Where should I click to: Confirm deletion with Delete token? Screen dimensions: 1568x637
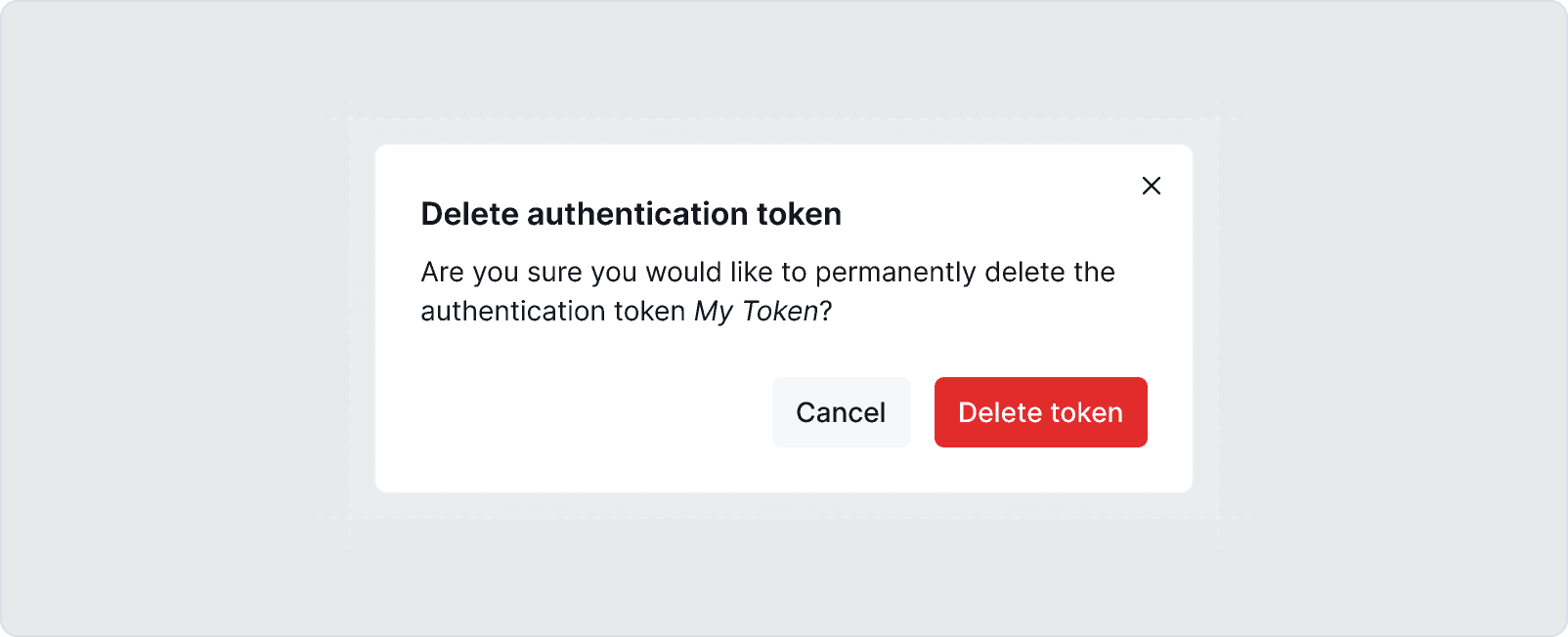(x=1040, y=411)
